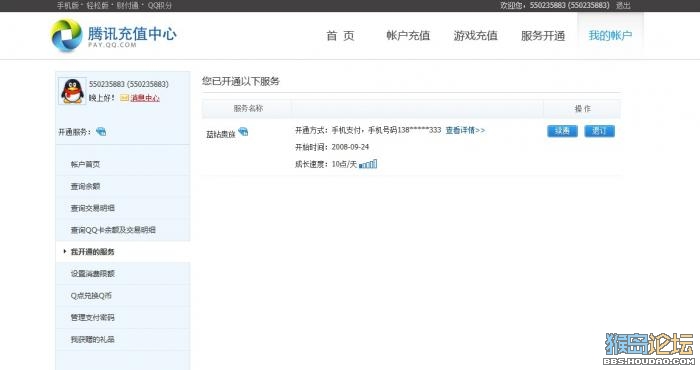Go to the 首页 navigation tab
The width and height of the screenshot is (700, 370).
[340, 36]
